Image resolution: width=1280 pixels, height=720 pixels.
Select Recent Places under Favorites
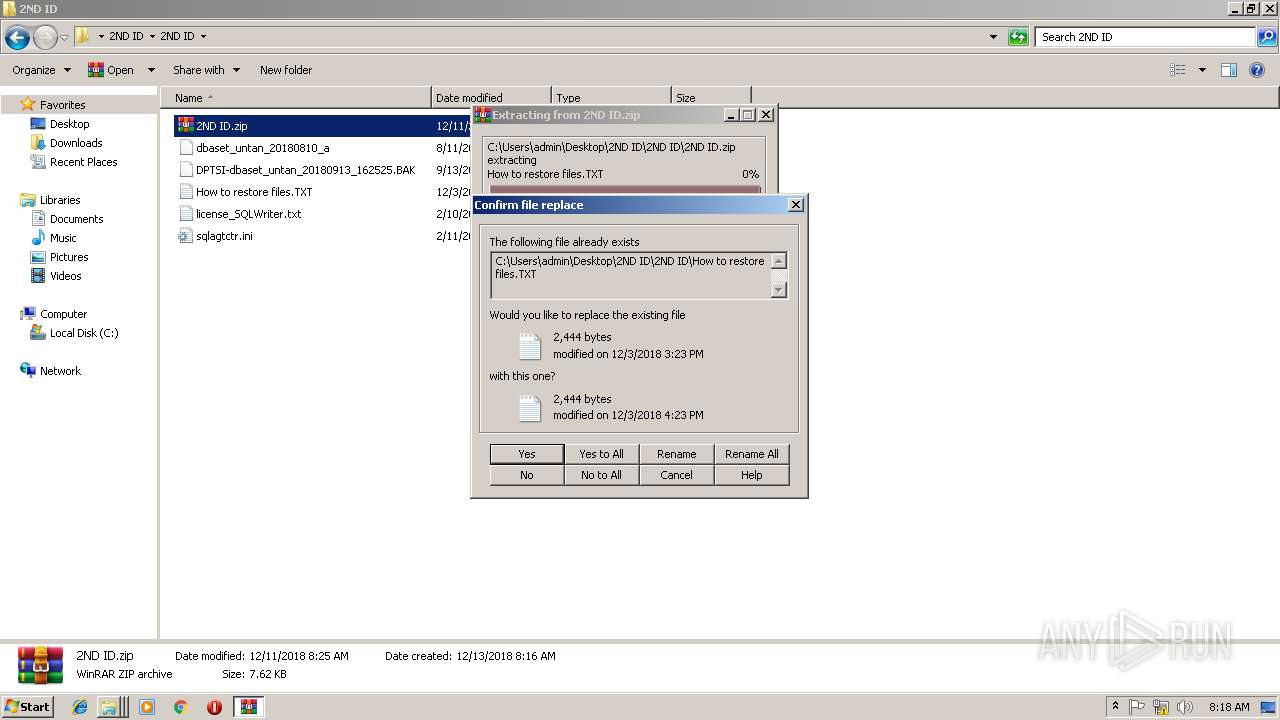pyautogui.click(x=83, y=162)
